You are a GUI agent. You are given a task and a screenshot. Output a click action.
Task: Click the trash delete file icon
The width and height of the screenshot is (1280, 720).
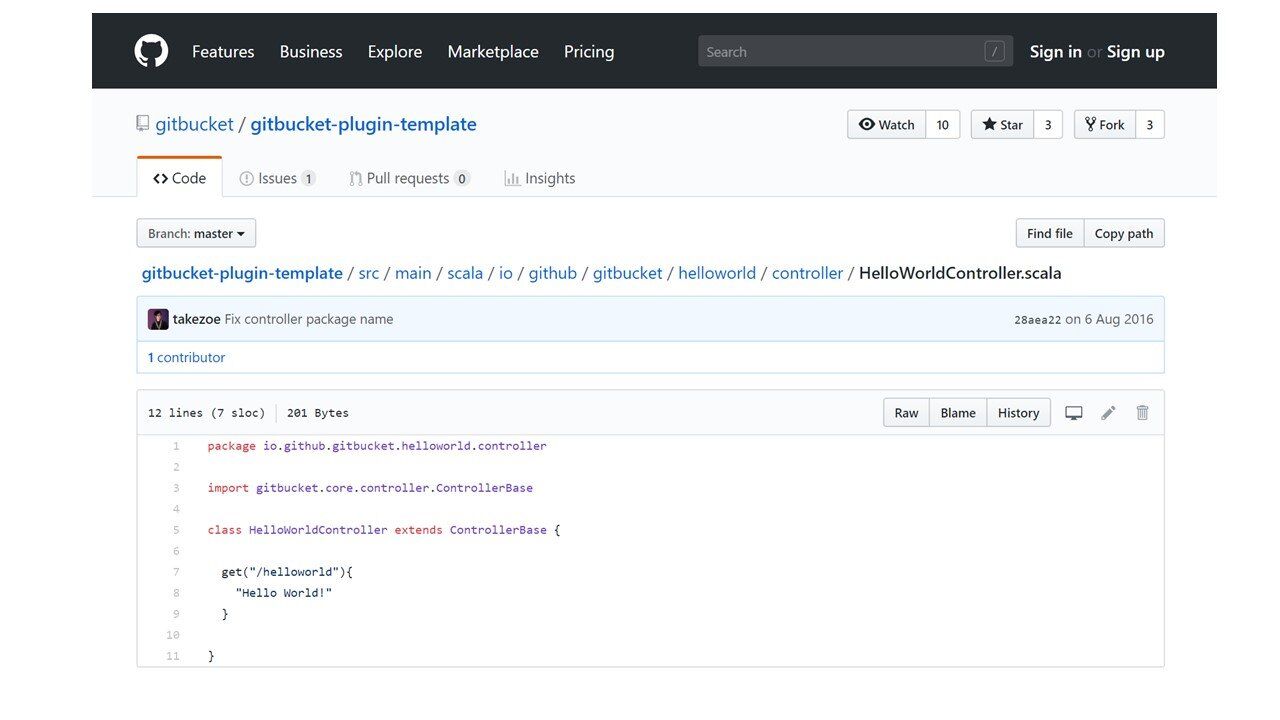point(1142,413)
